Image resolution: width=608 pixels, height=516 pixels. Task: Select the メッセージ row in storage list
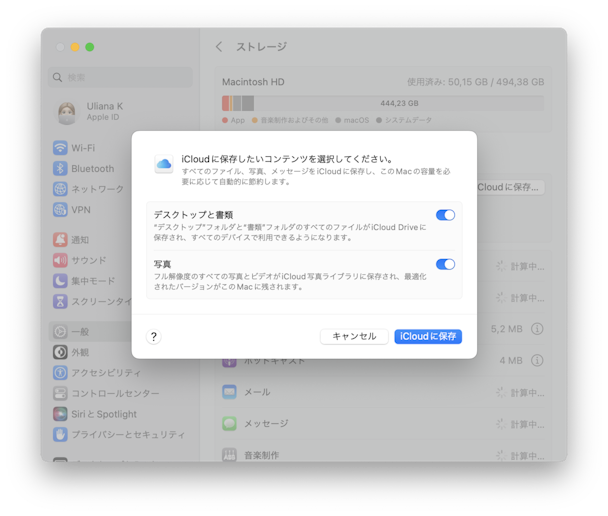point(383,424)
